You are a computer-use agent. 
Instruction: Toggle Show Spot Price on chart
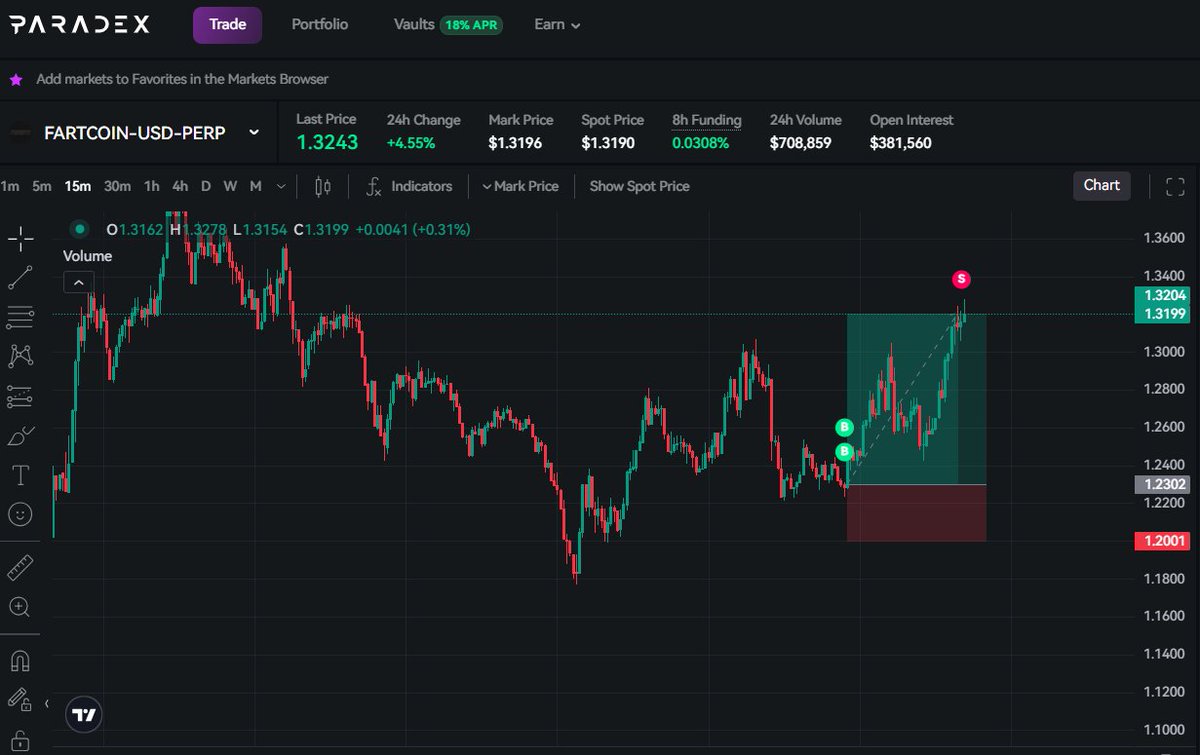[638, 186]
